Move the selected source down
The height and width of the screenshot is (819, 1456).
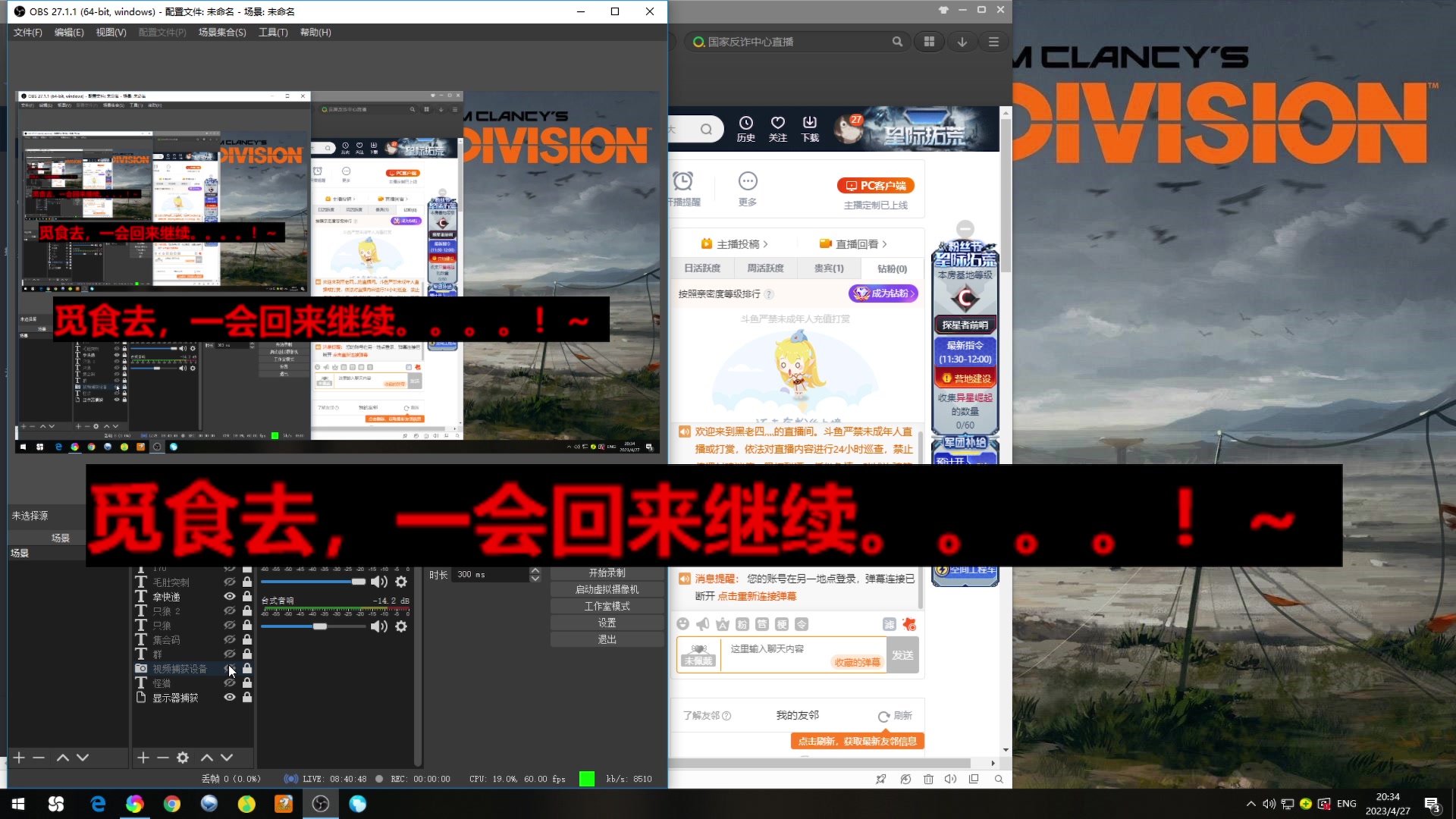pos(227,758)
